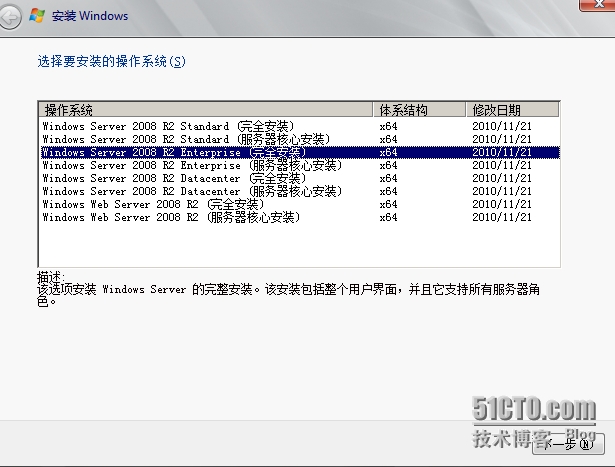Select Windows Server 2008 R2 Enterprise (完全安装)

pyautogui.click(x=300, y=152)
